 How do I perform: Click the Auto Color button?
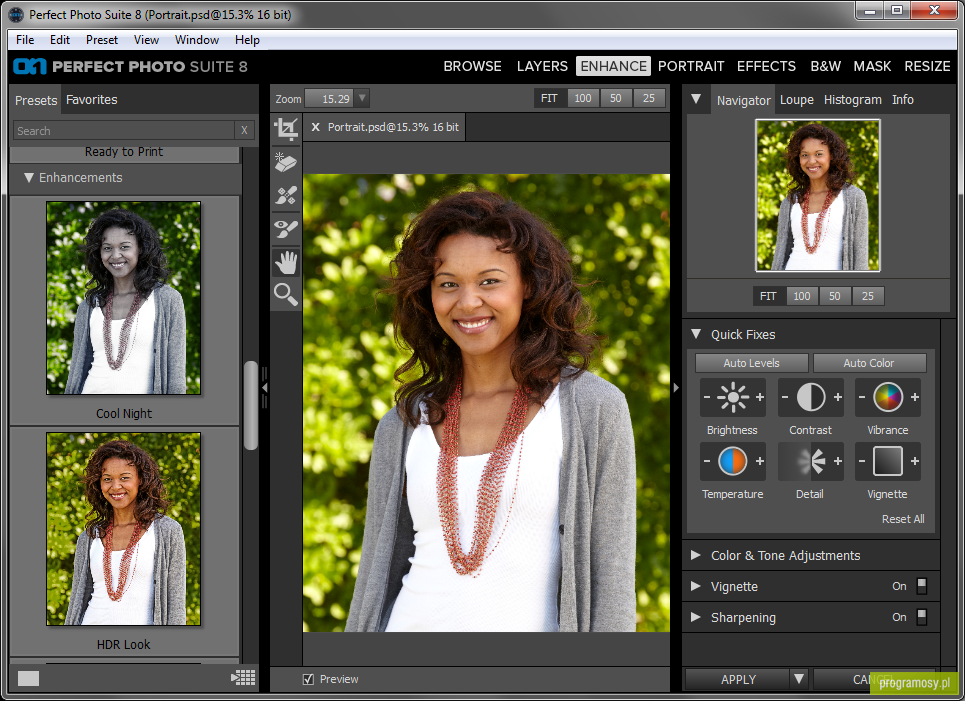tap(869, 363)
